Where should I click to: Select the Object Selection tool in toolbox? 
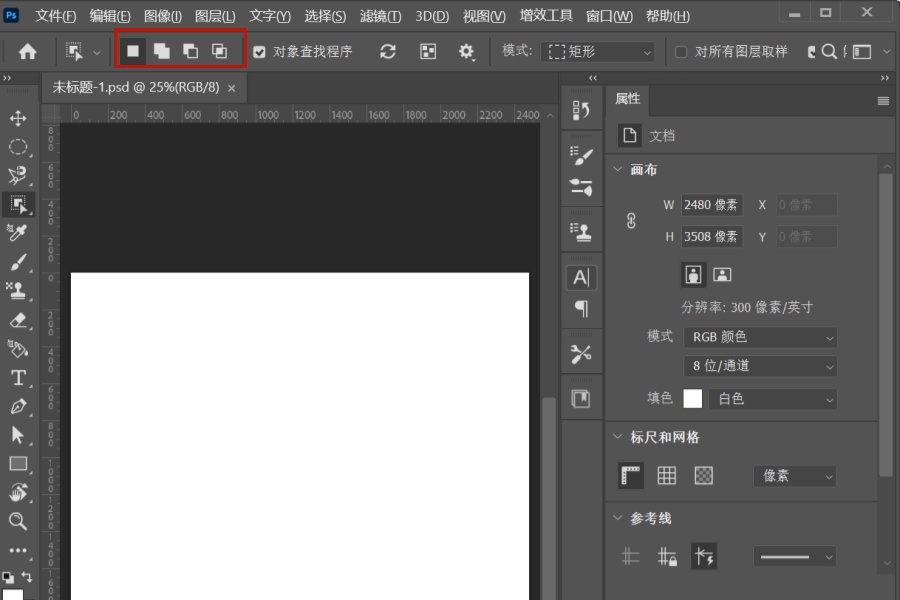pos(18,204)
